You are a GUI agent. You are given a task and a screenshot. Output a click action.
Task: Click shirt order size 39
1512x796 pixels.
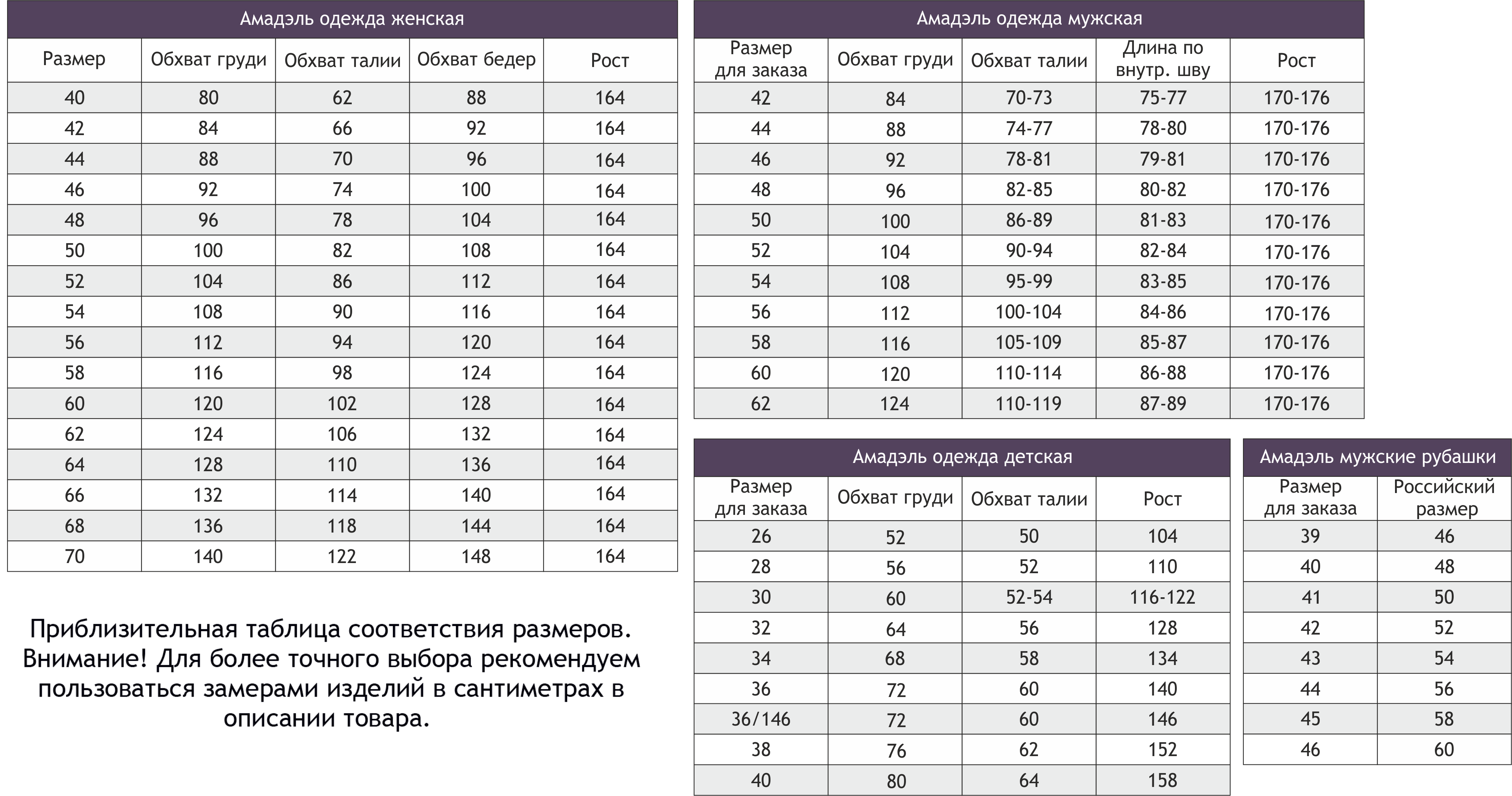[1310, 536]
